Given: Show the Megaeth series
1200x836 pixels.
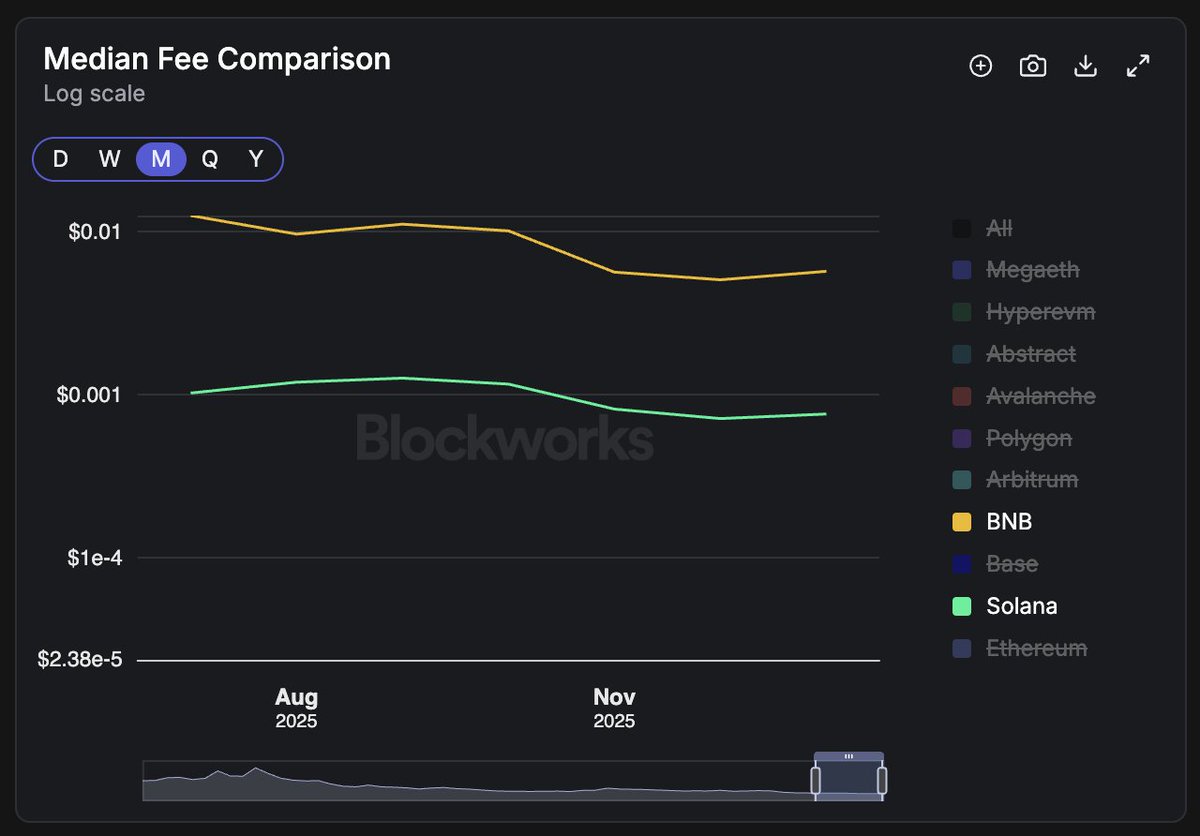Looking at the screenshot, I should (1016, 270).
